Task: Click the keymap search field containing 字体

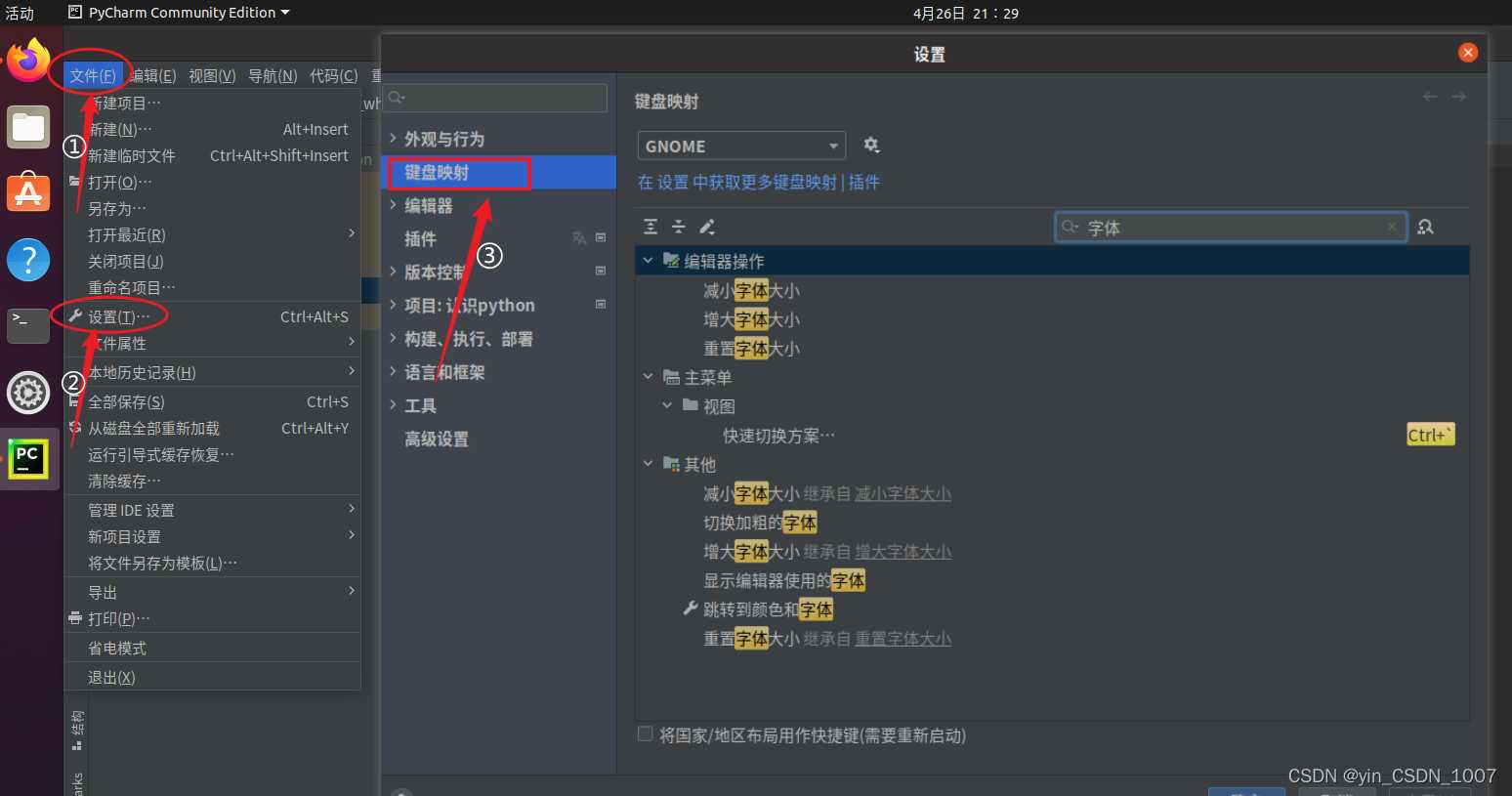Action: 1231,228
